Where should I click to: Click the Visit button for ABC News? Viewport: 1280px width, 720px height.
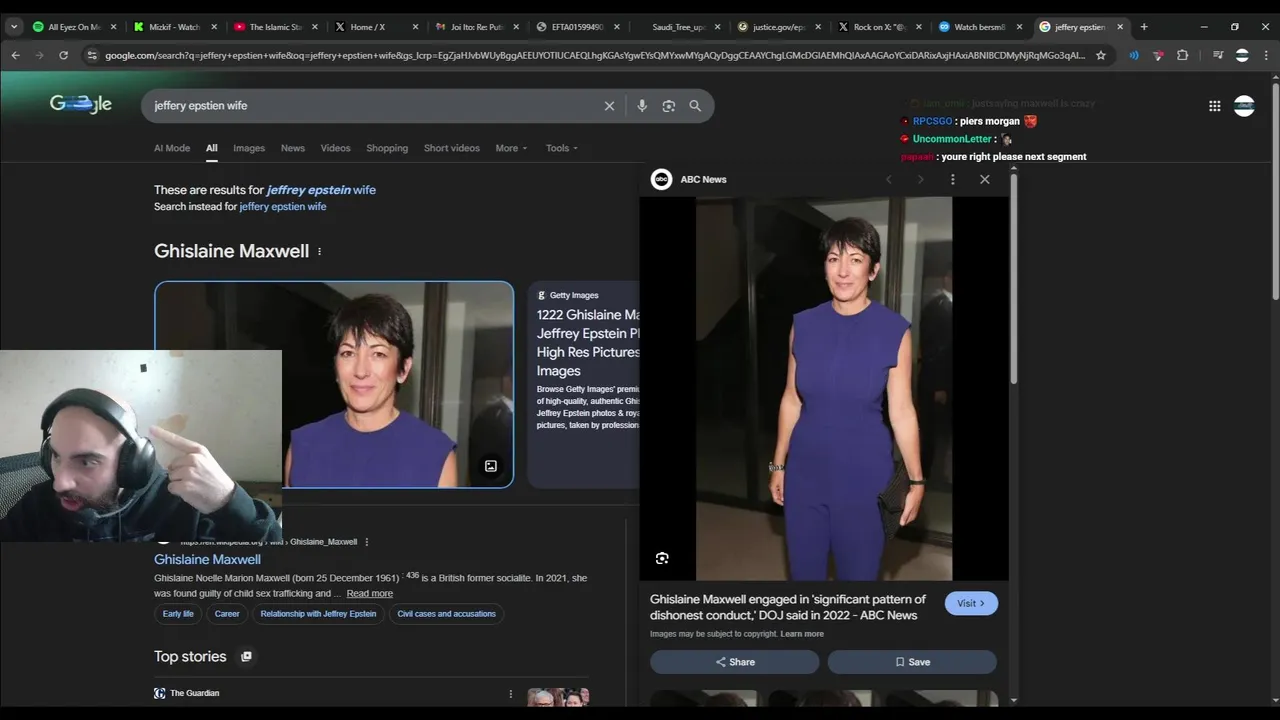coord(971,603)
